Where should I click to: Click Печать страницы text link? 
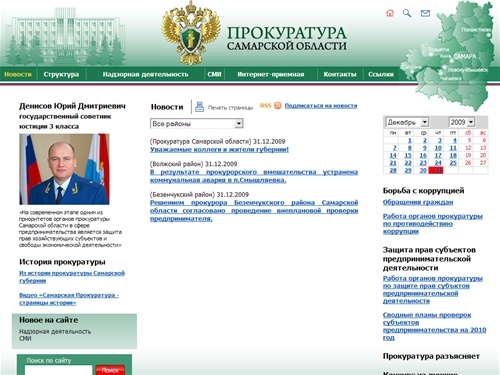[x=230, y=108]
